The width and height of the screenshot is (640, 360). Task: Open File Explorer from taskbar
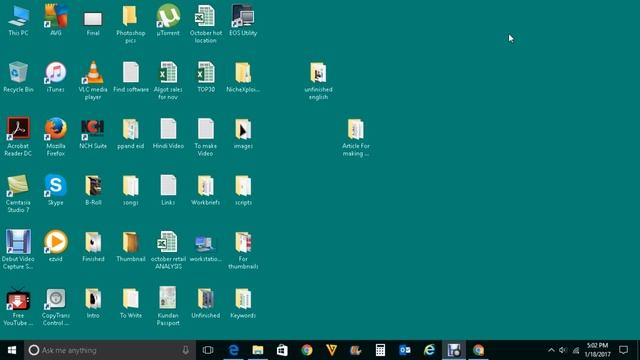[258, 350]
